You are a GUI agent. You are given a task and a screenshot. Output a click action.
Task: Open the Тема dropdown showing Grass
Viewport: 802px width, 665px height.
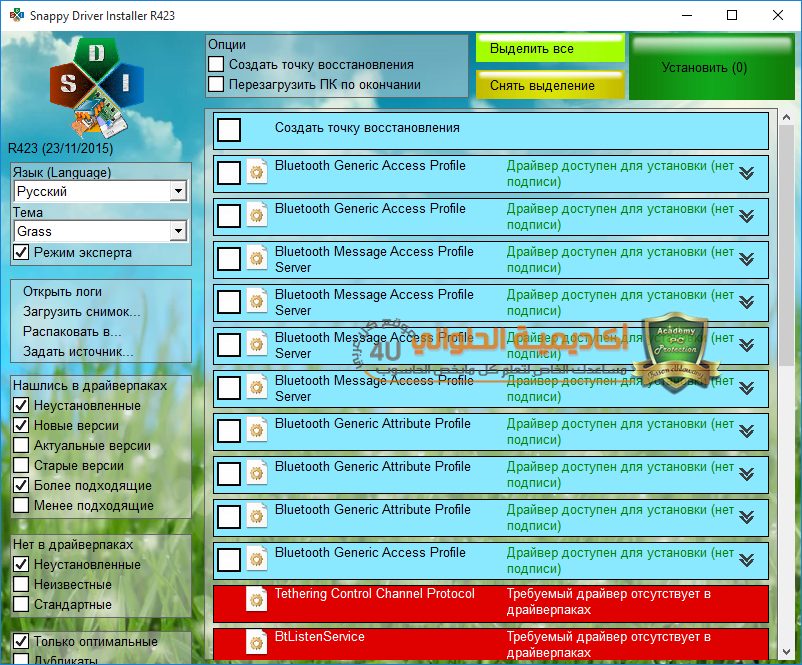pyautogui.click(x=178, y=231)
